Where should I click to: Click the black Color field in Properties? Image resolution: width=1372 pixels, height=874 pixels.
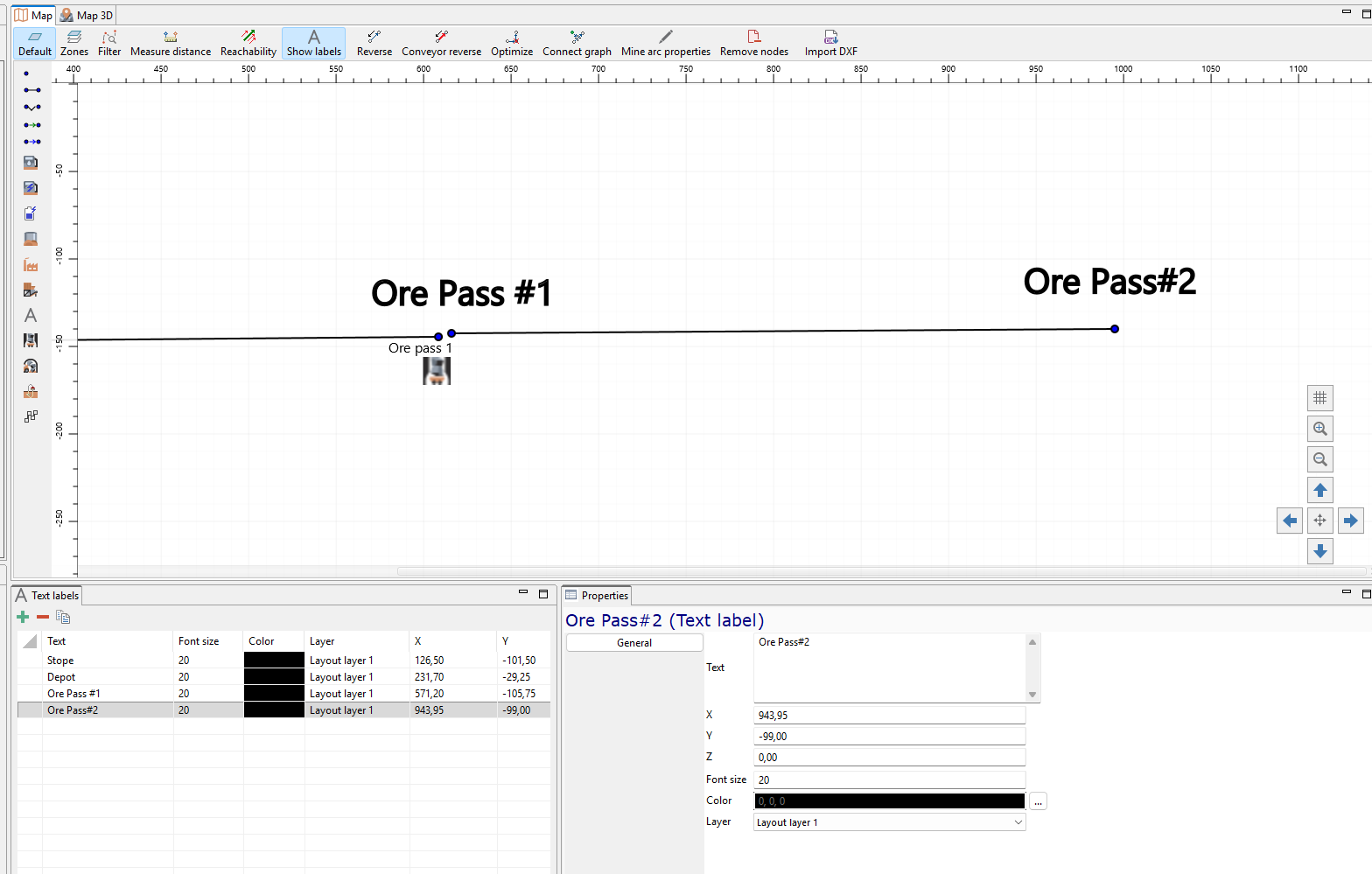pyautogui.click(x=889, y=801)
